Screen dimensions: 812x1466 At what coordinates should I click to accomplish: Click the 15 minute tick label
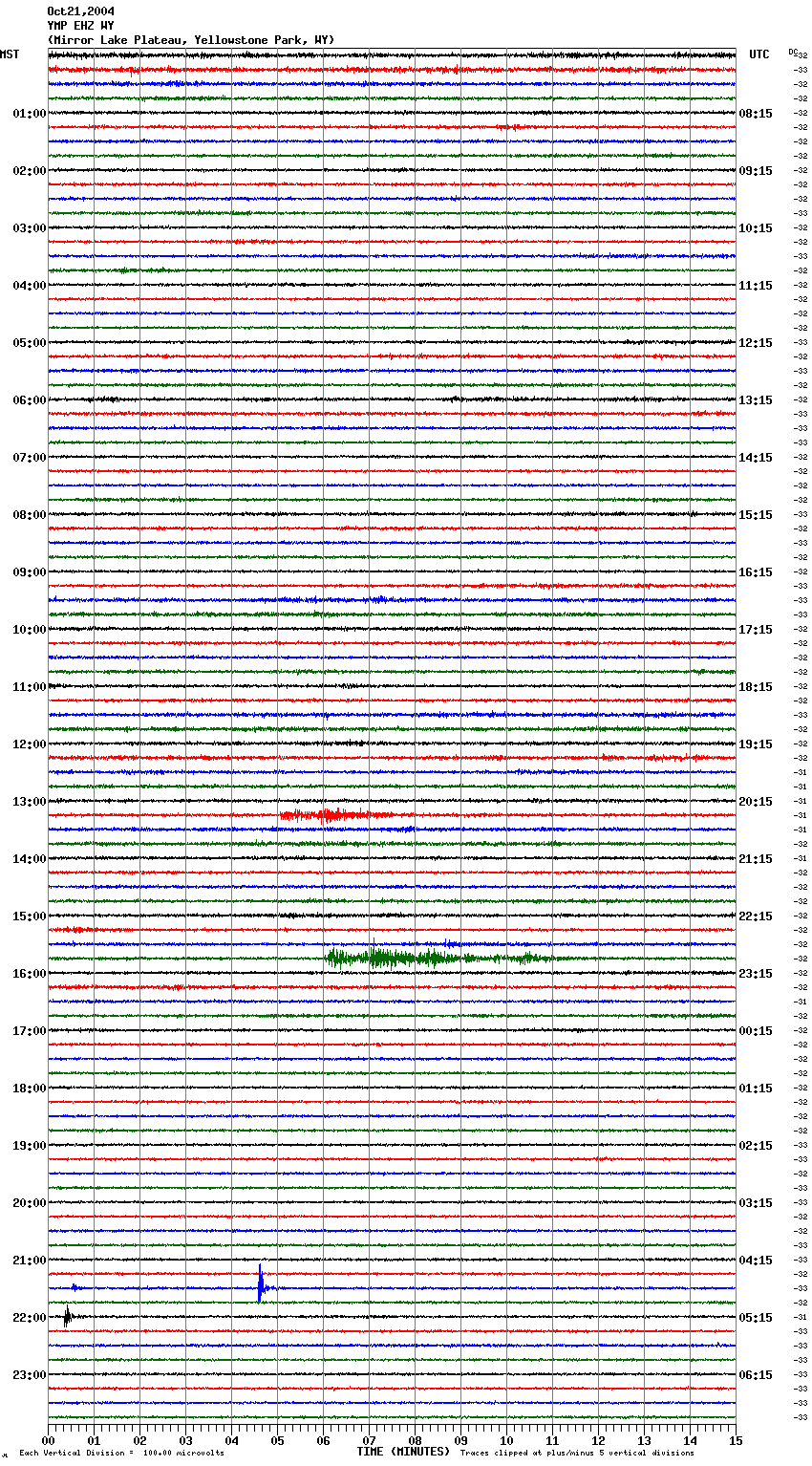736,1440
